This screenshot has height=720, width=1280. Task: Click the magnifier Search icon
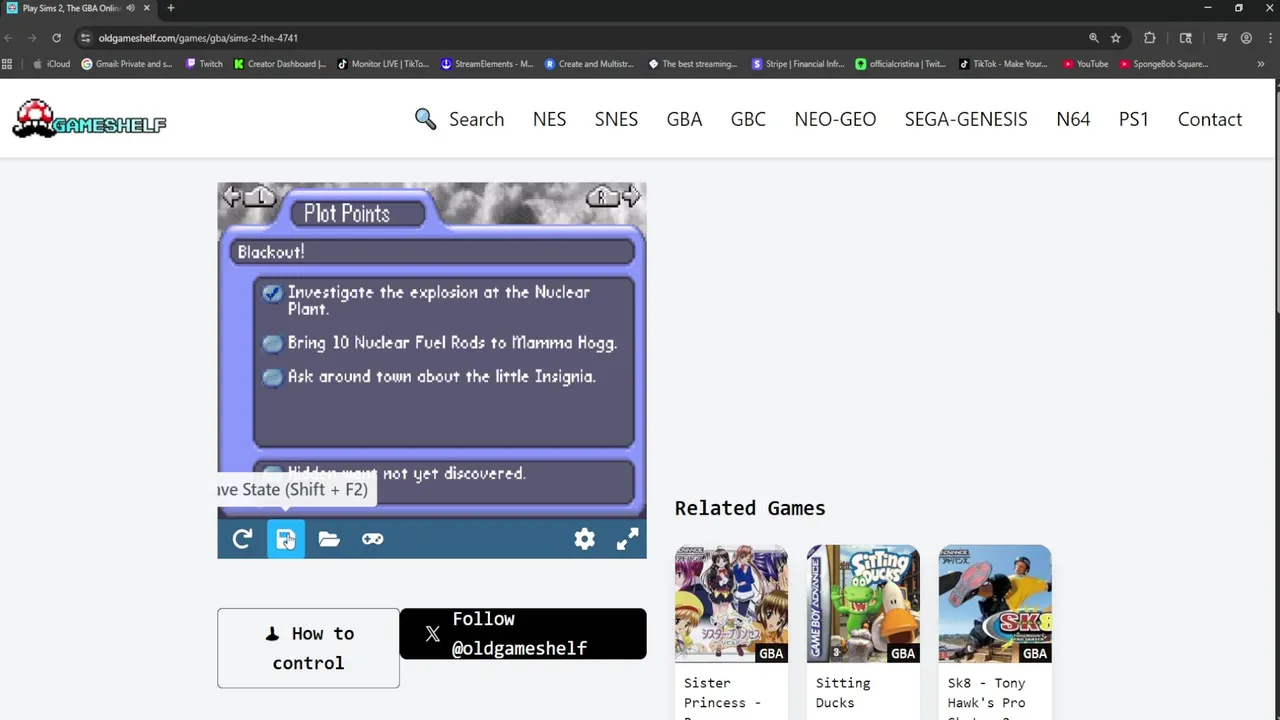pos(425,119)
